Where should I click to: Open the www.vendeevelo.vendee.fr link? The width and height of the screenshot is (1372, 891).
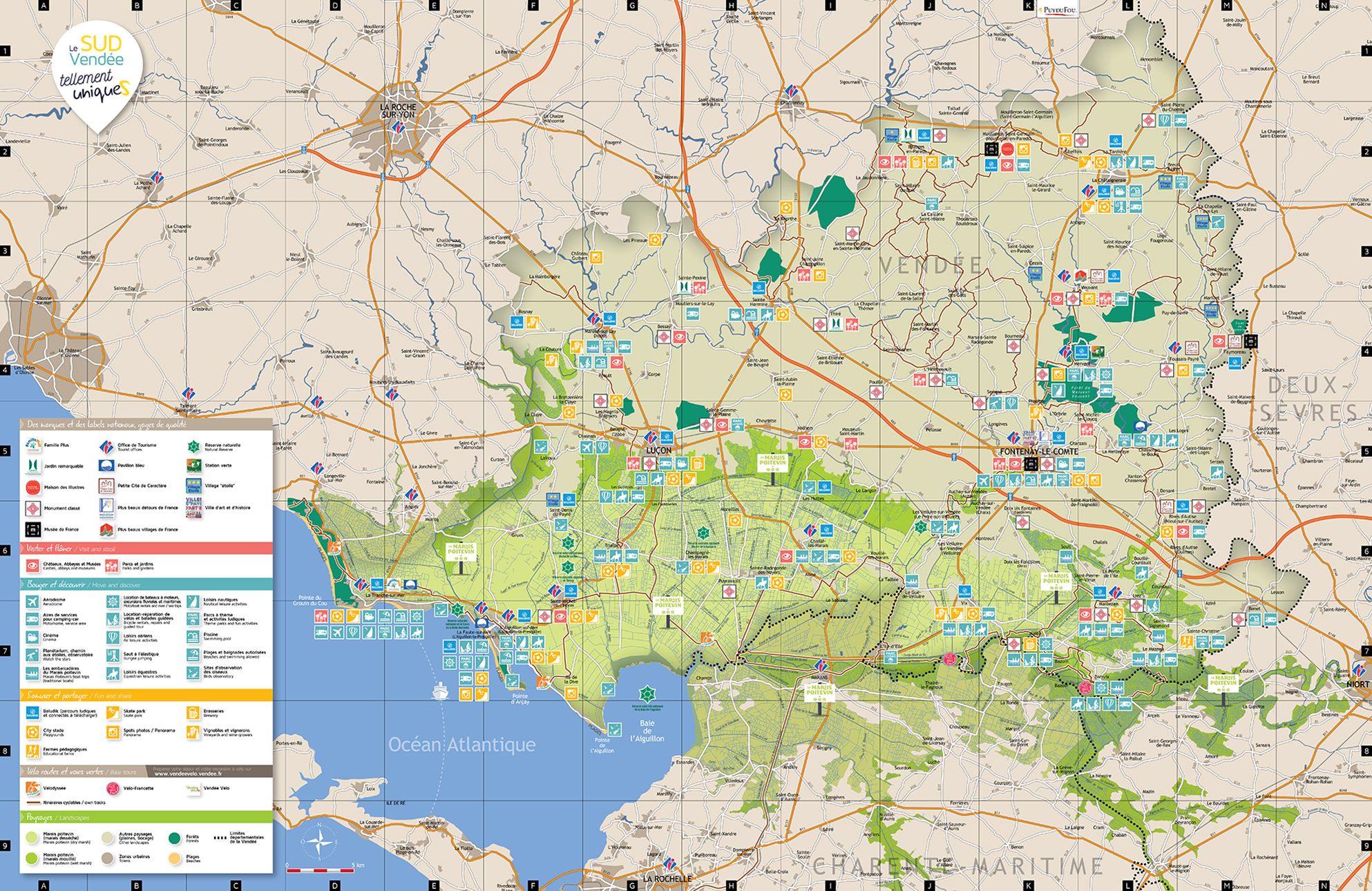187,774
